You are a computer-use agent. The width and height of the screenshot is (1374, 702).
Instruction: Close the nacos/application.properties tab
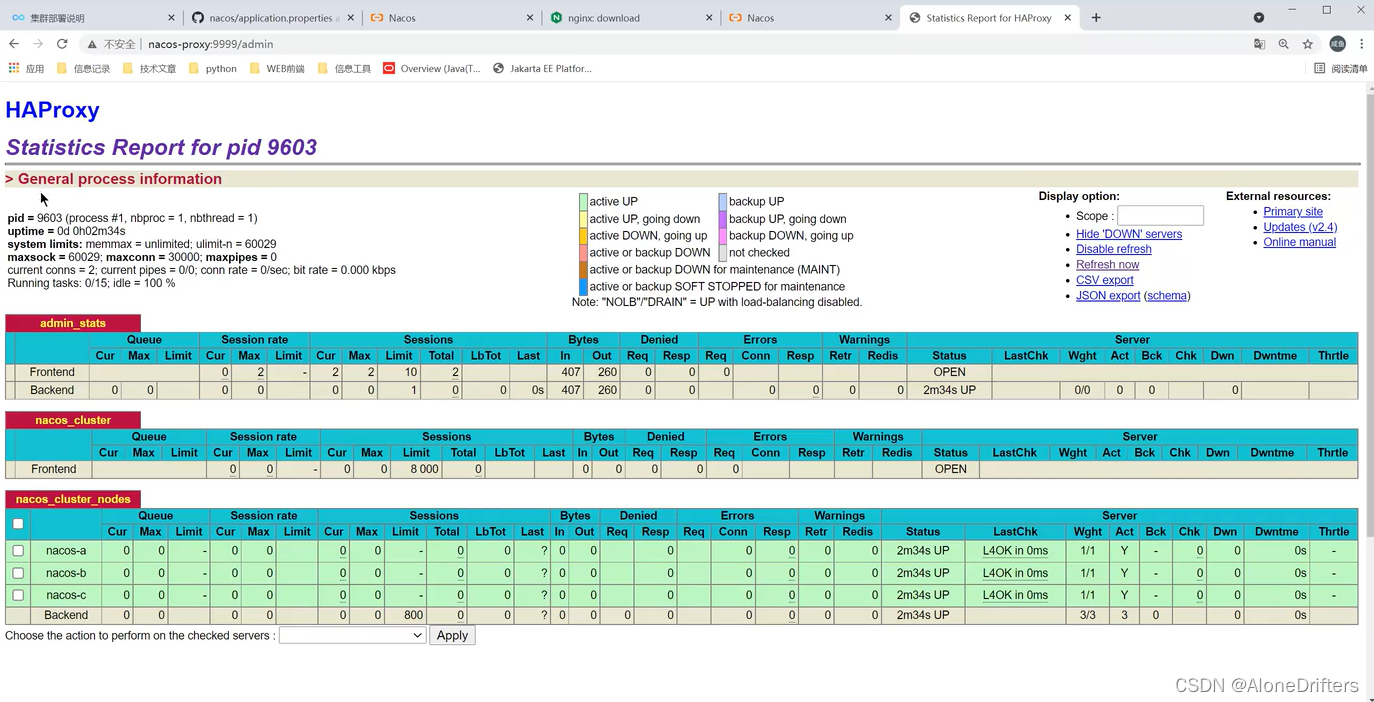[351, 18]
